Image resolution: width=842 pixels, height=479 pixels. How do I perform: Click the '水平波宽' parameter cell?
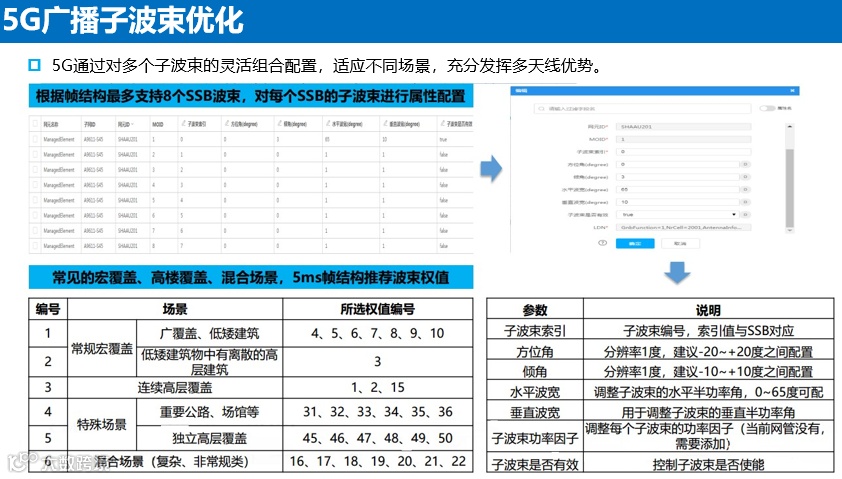(x=535, y=392)
